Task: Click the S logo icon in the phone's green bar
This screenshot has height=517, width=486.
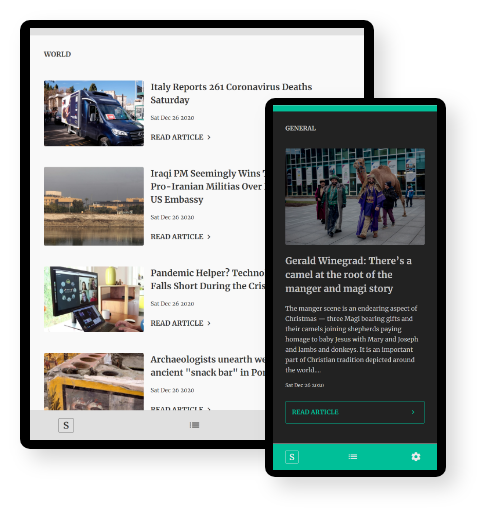Action: [292, 457]
